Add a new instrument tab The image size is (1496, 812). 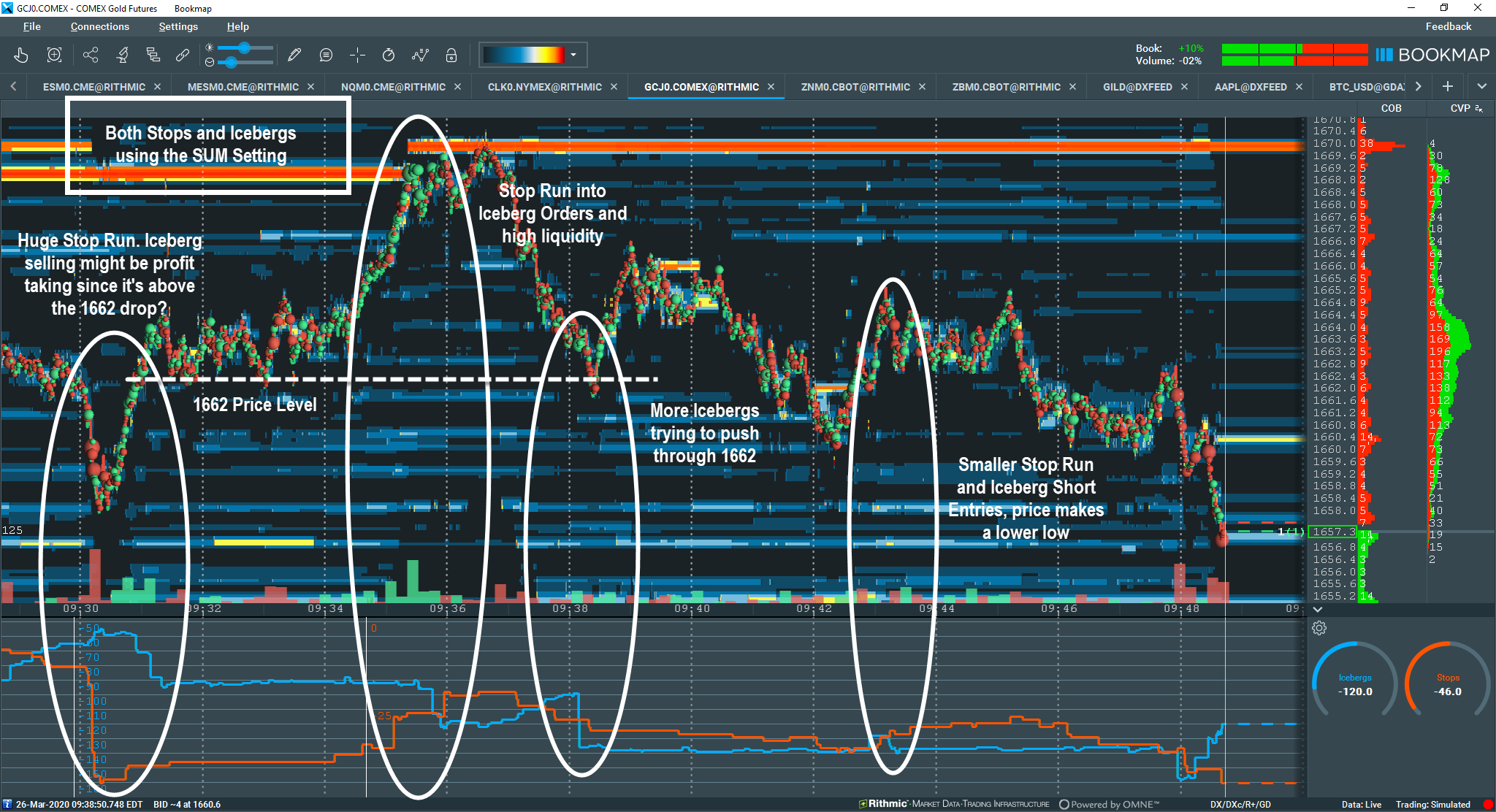(x=1447, y=86)
